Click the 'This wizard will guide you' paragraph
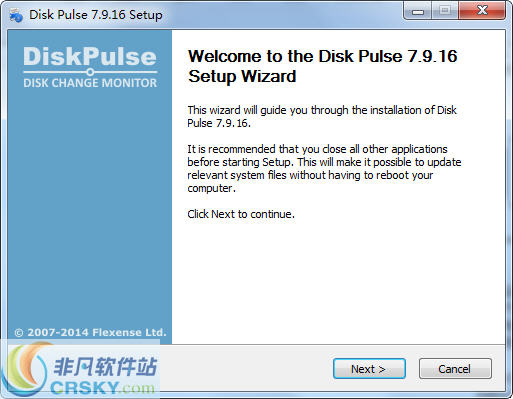Screen dimensions: 513x399 coord(322,116)
